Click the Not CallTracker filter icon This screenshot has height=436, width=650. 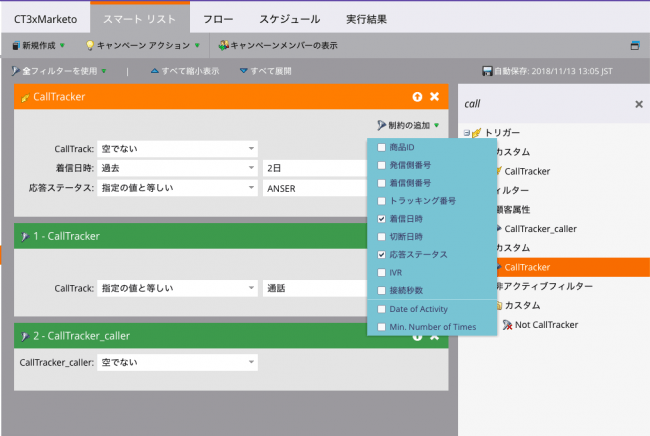[x=507, y=325]
